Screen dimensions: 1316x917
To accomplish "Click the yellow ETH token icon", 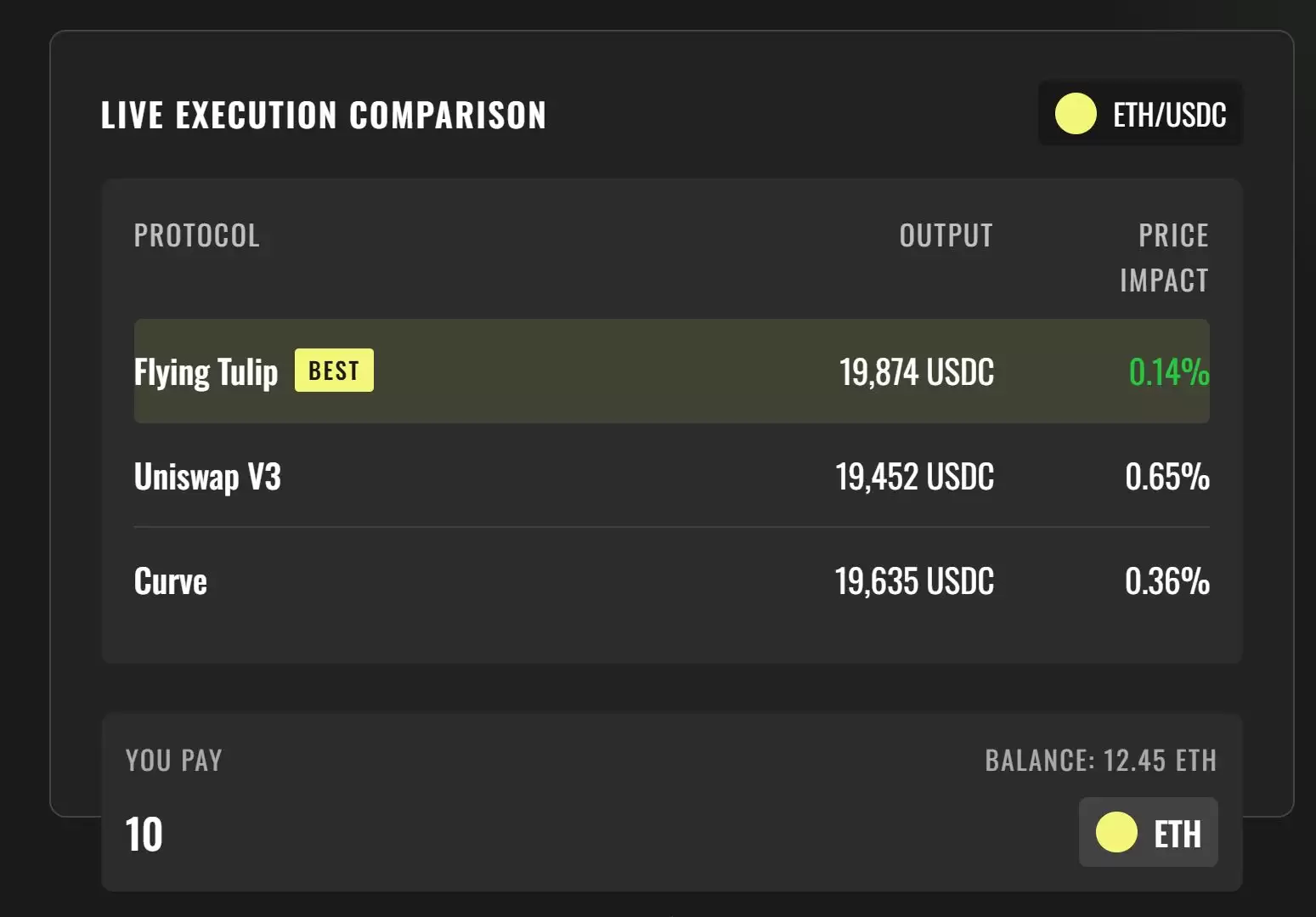I will [1116, 832].
